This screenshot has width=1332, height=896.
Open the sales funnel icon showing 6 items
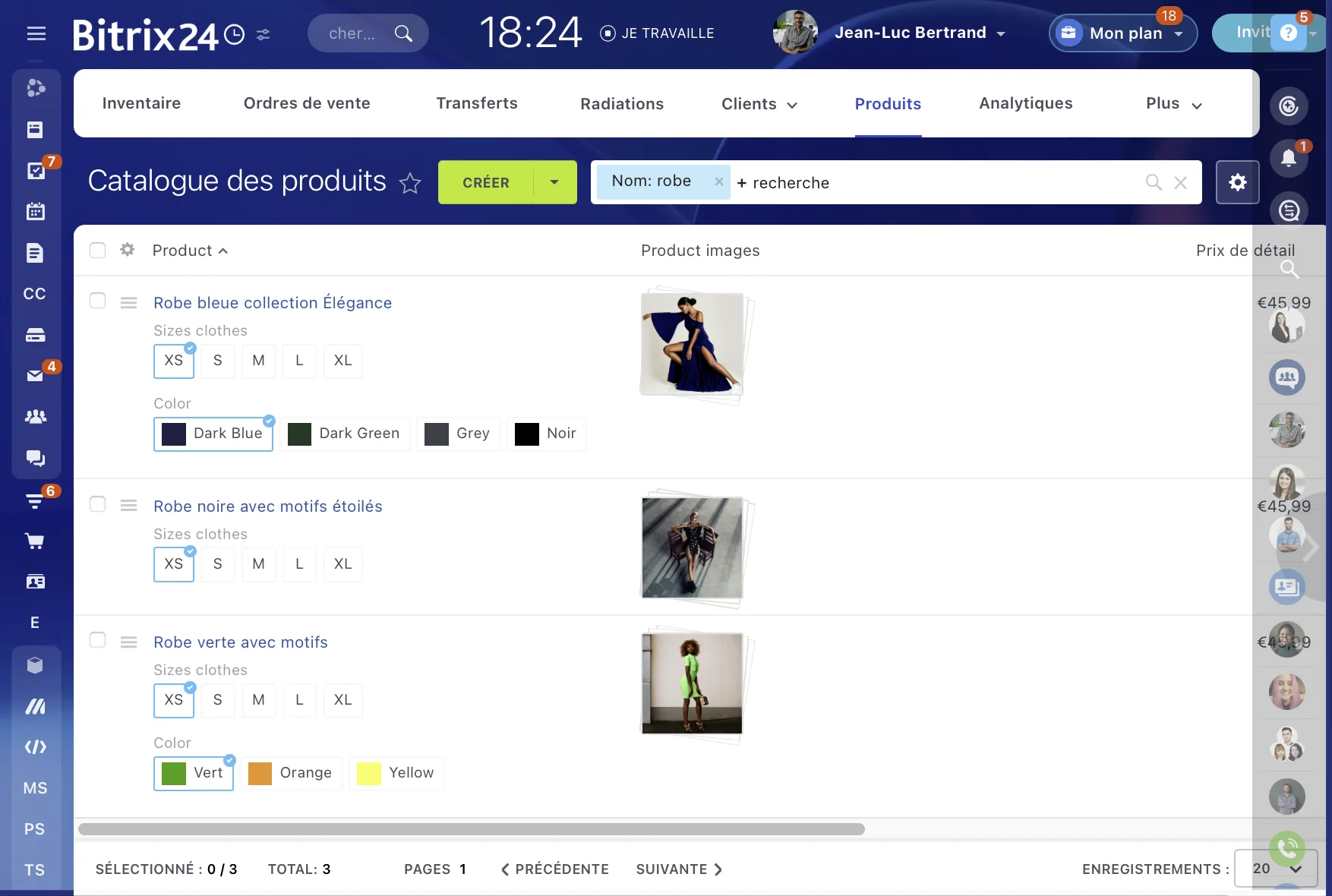(x=35, y=500)
